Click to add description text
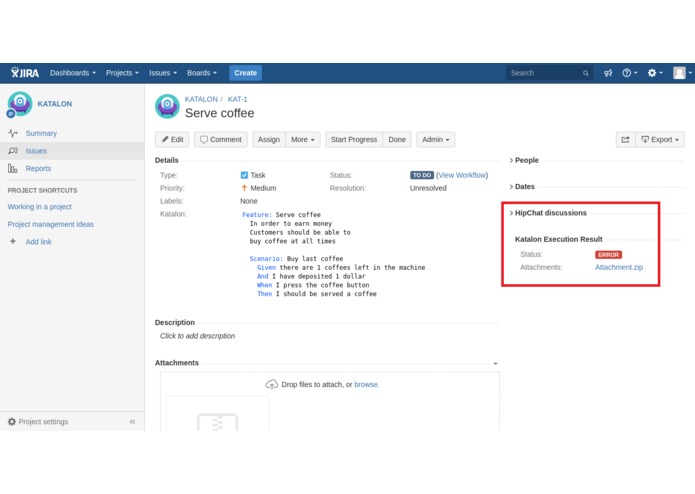Viewport: 695px width, 494px height. [x=197, y=336]
